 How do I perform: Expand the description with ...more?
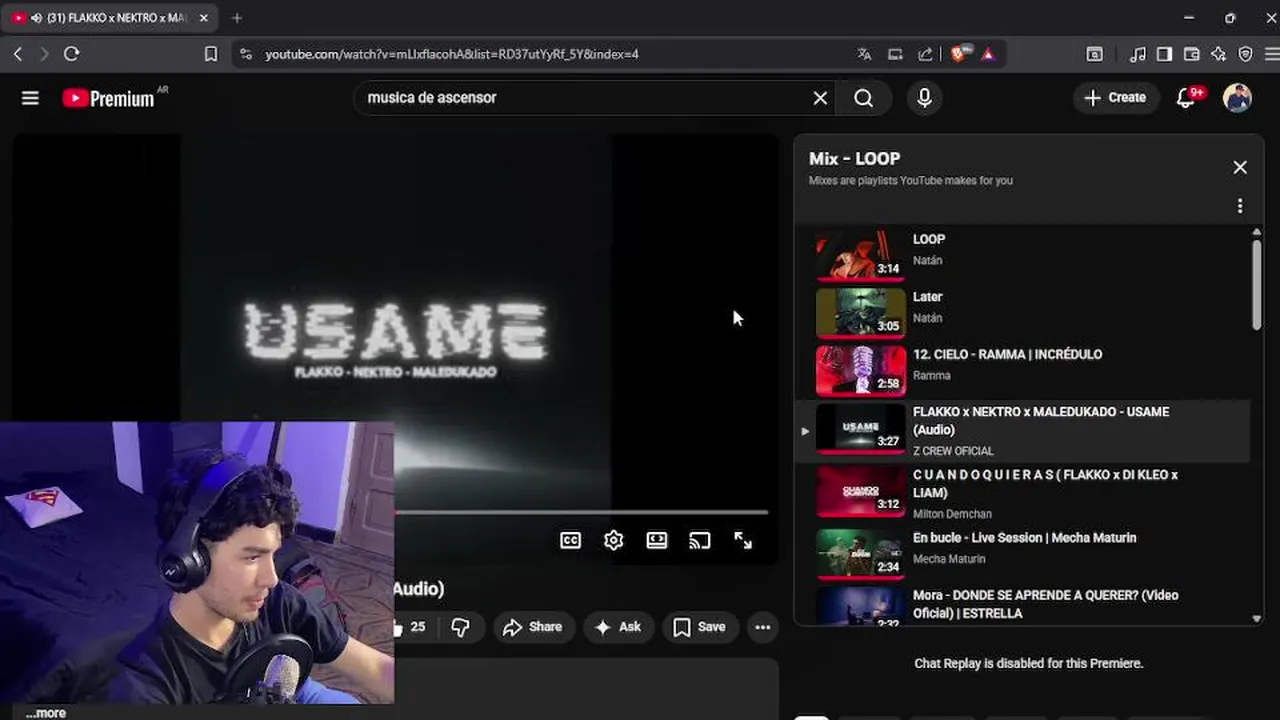(46, 713)
